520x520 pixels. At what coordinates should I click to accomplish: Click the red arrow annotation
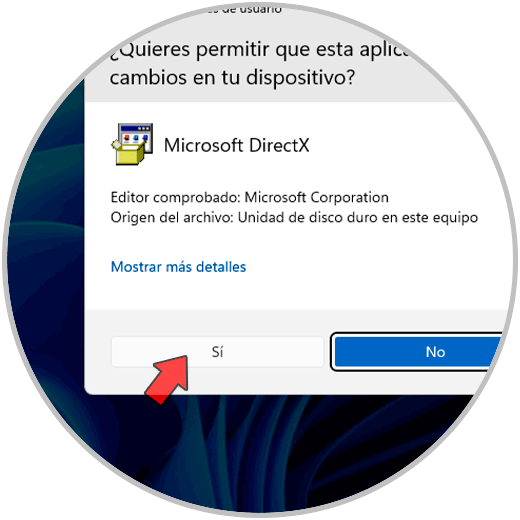pyautogui.click(x=168, y=379)
